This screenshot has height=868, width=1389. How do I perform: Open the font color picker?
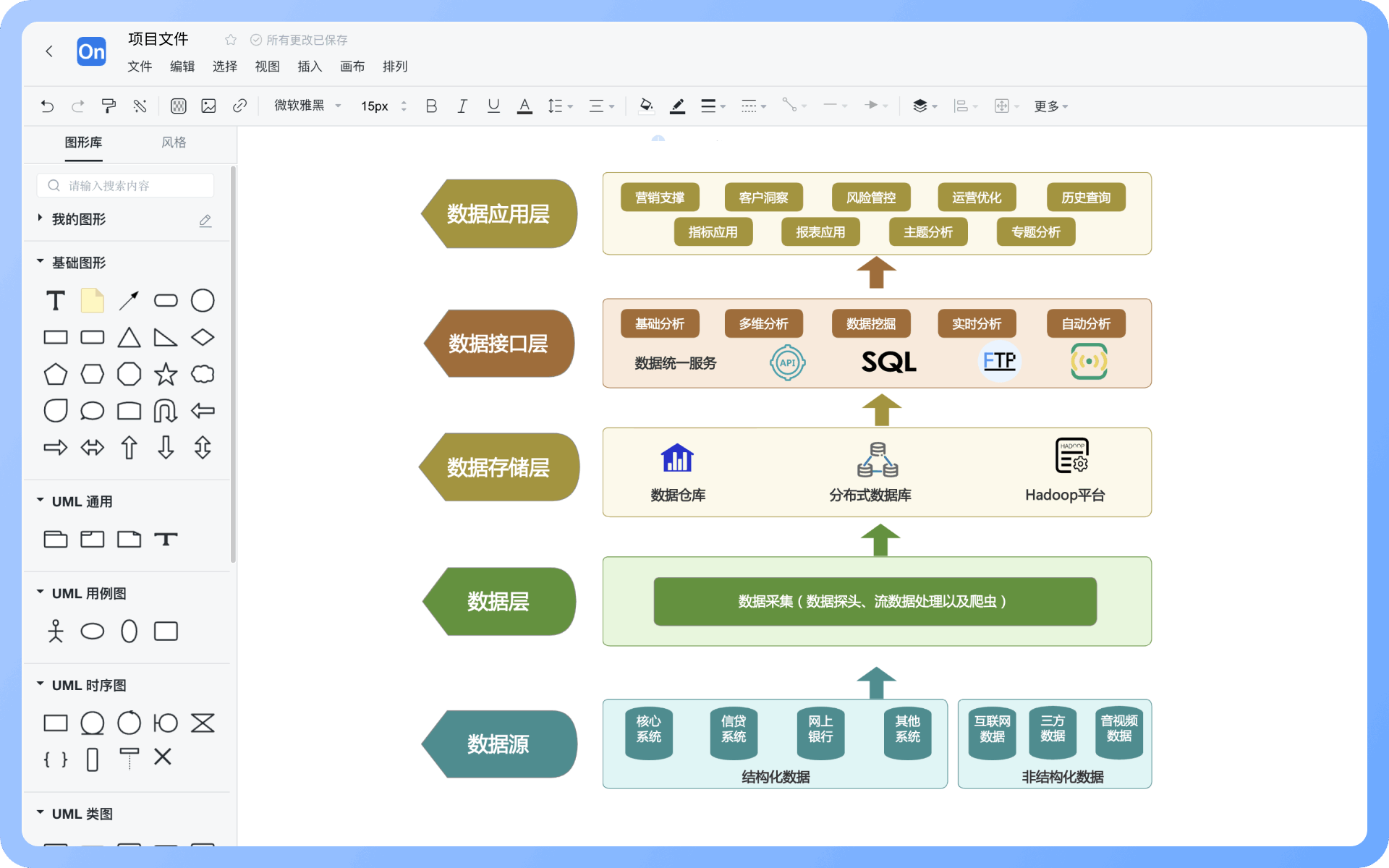tap(524, 106)
